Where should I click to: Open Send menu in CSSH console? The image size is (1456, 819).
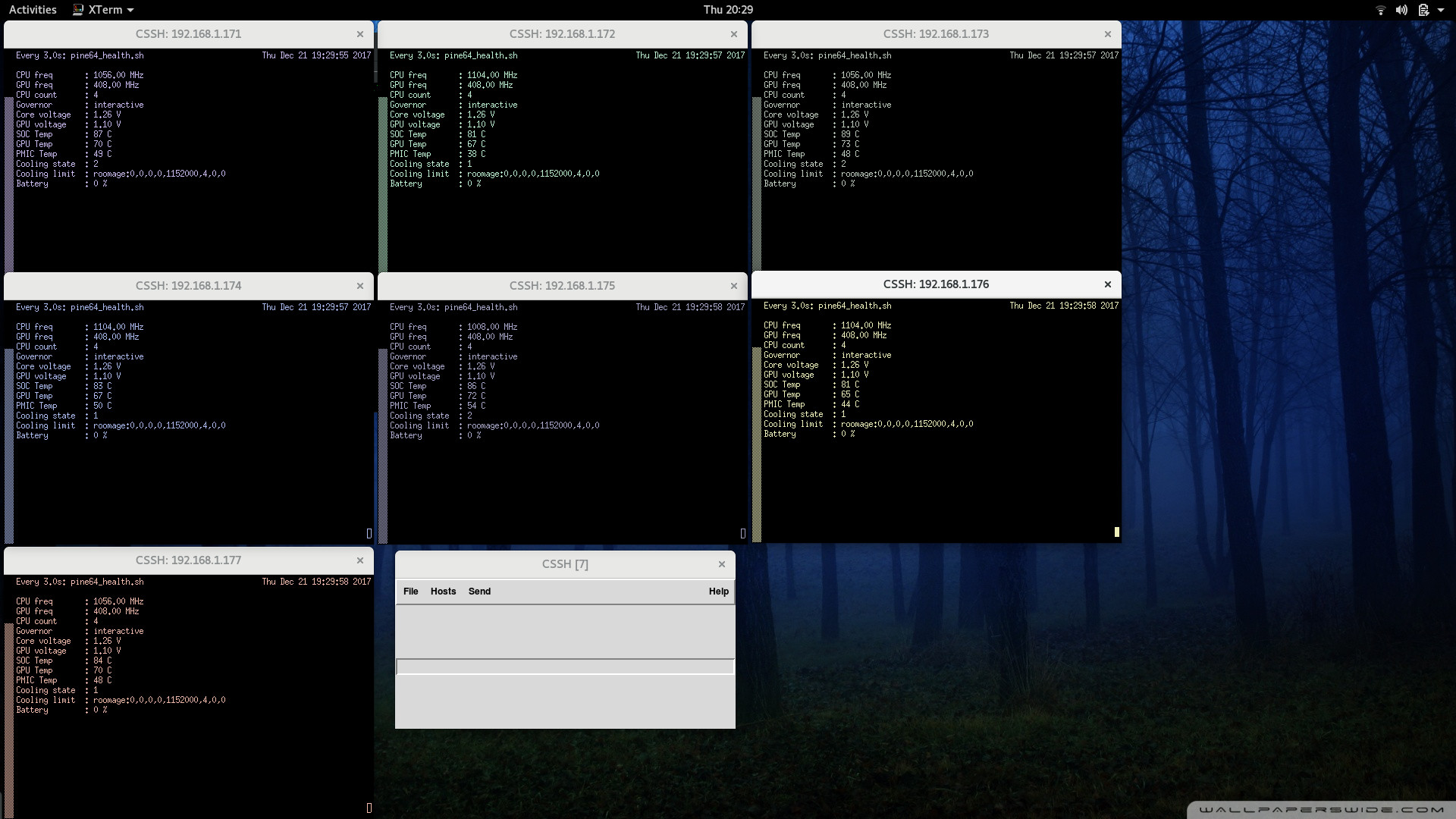479,591
